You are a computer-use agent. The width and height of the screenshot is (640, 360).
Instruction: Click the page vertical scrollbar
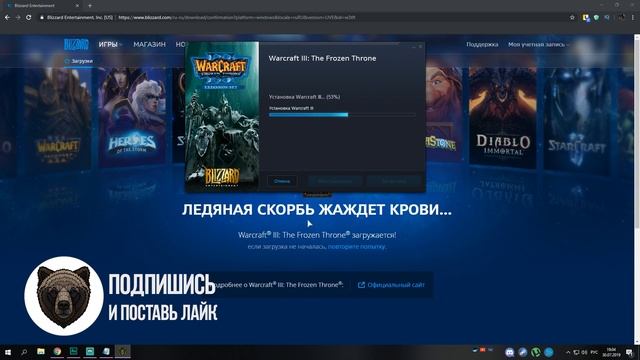click(637, 188)
